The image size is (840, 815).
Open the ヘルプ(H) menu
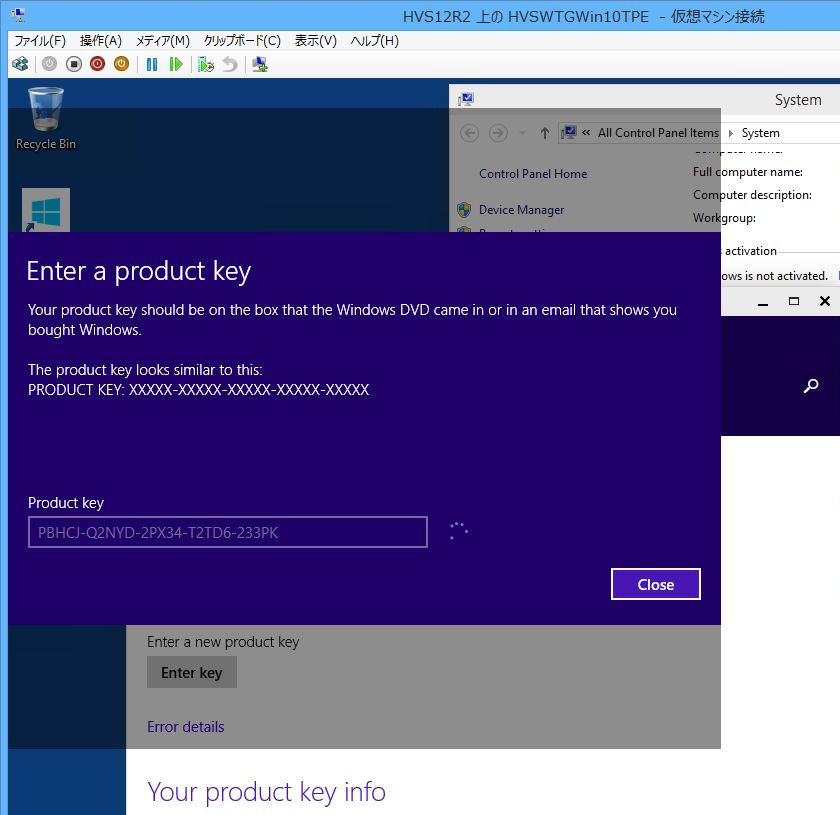pyautogui.click(x=374, y=41)
